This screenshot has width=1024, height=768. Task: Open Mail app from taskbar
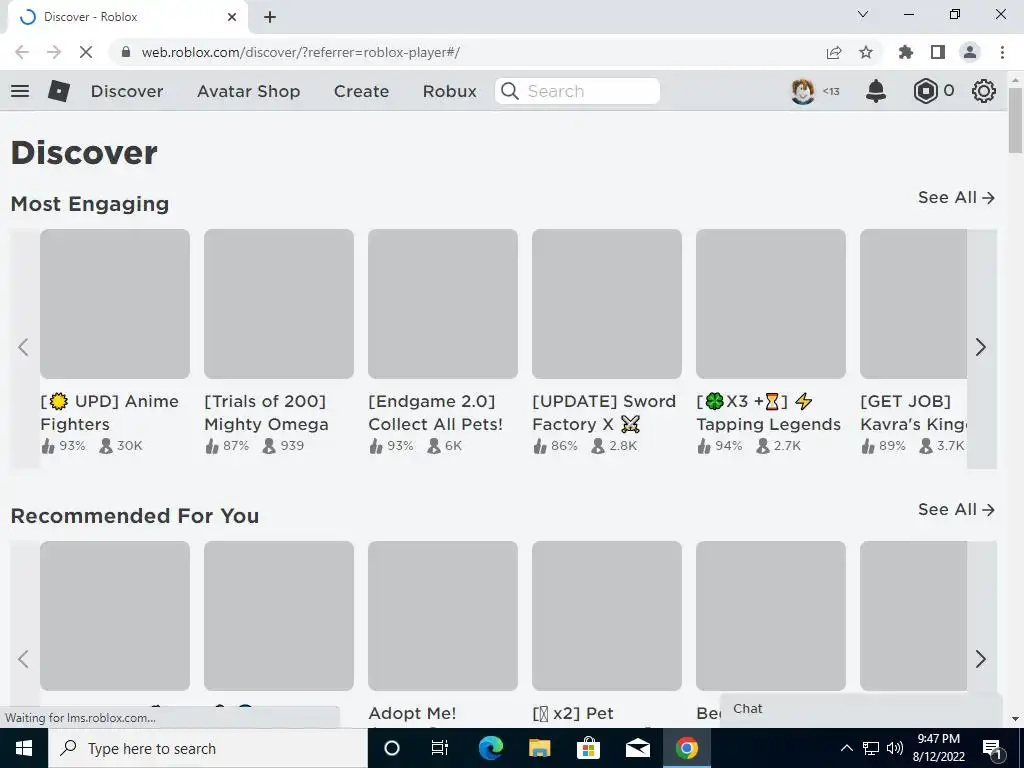(637, 748)
